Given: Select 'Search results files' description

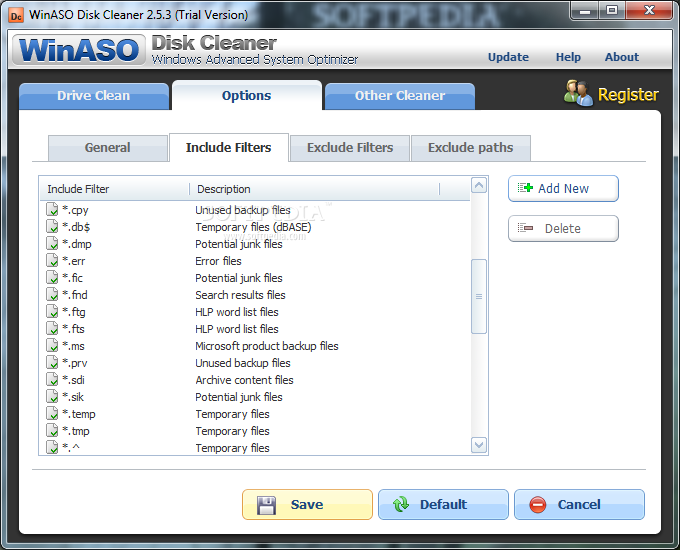Looking at the screenshot, I should (x=240, y=295).
